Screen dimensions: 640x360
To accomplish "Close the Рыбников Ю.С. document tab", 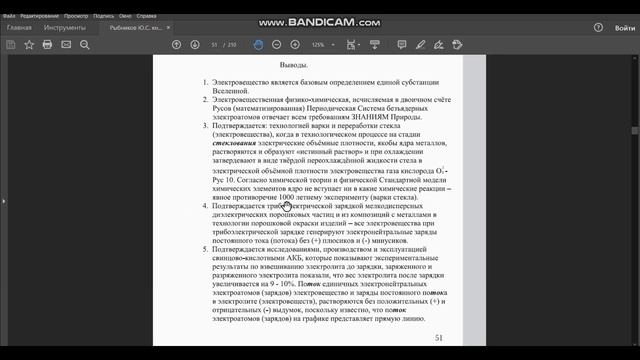I will point(168,28).
